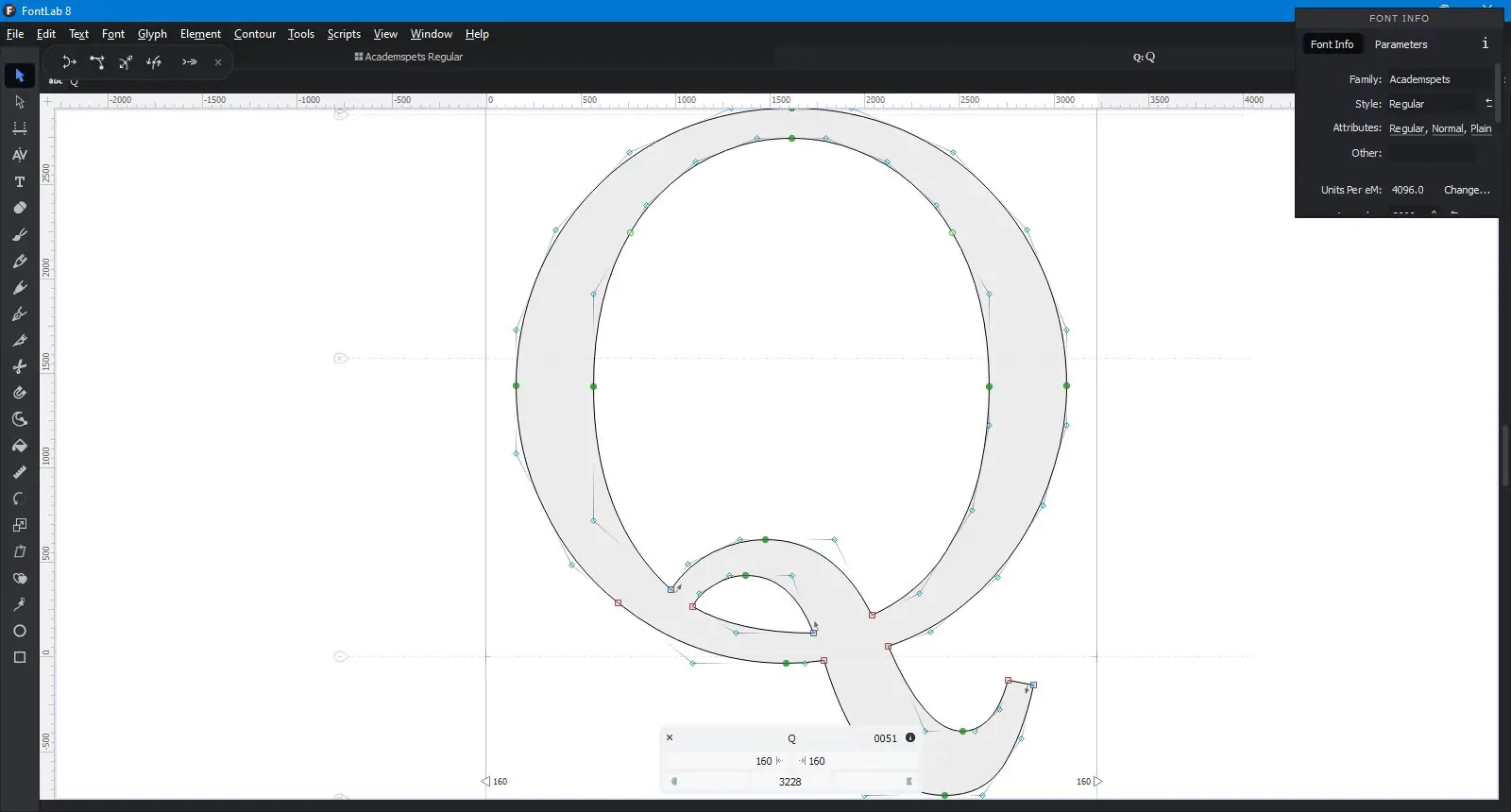The width and height of the screenshot is (1511, 812).
Task: Click the left sidebearing value 160 in widget
Action: click(763, 761)
